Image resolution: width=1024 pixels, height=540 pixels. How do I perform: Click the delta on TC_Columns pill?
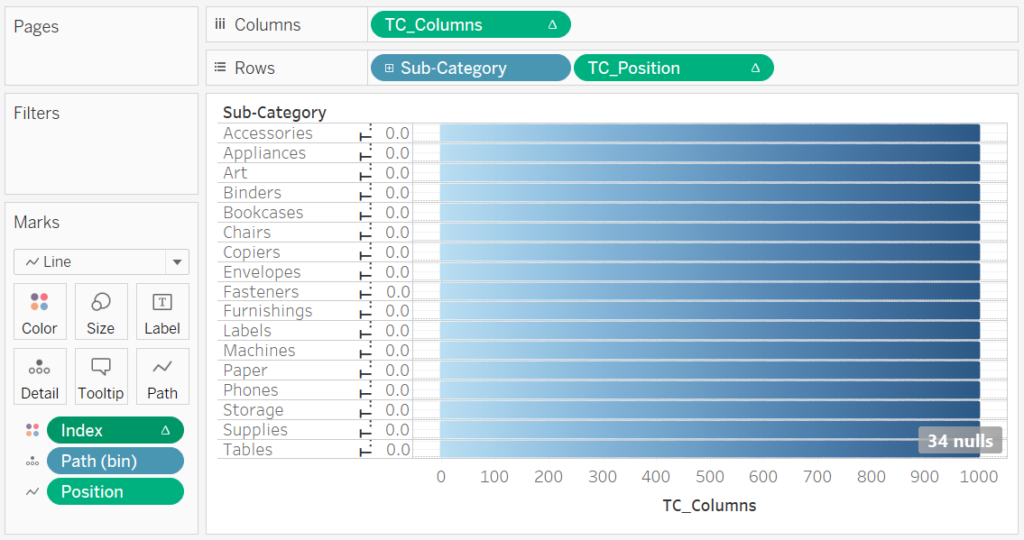tap(552, 25)
